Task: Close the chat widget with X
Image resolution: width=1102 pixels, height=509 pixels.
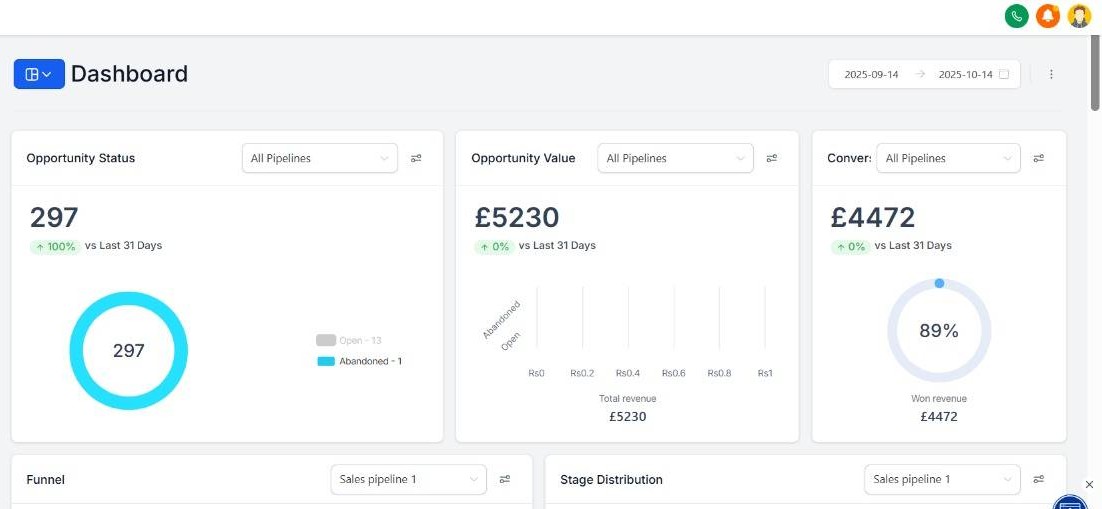Action: (x=1089, y=484)
